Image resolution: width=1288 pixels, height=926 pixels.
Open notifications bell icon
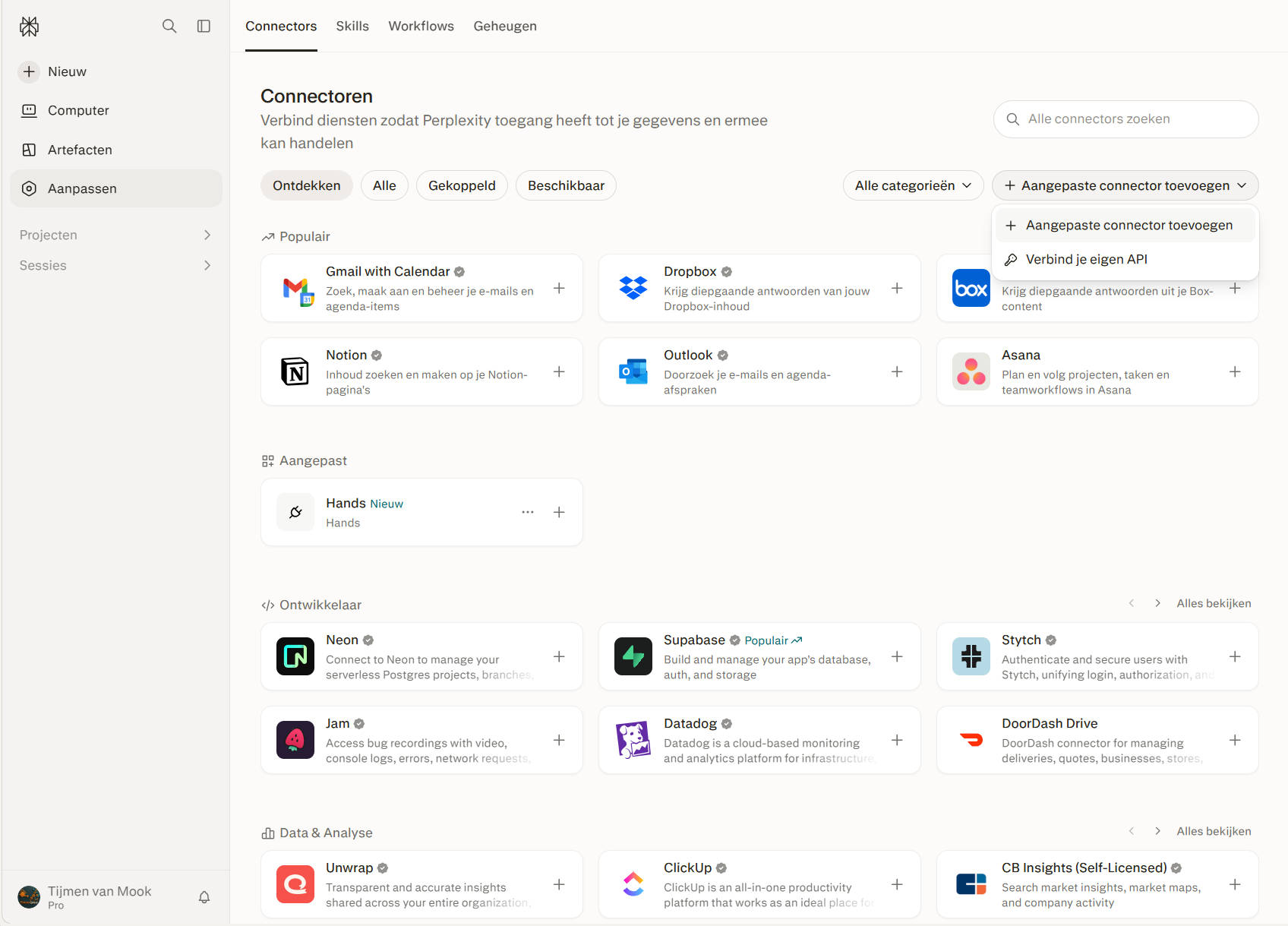[204, 897]
